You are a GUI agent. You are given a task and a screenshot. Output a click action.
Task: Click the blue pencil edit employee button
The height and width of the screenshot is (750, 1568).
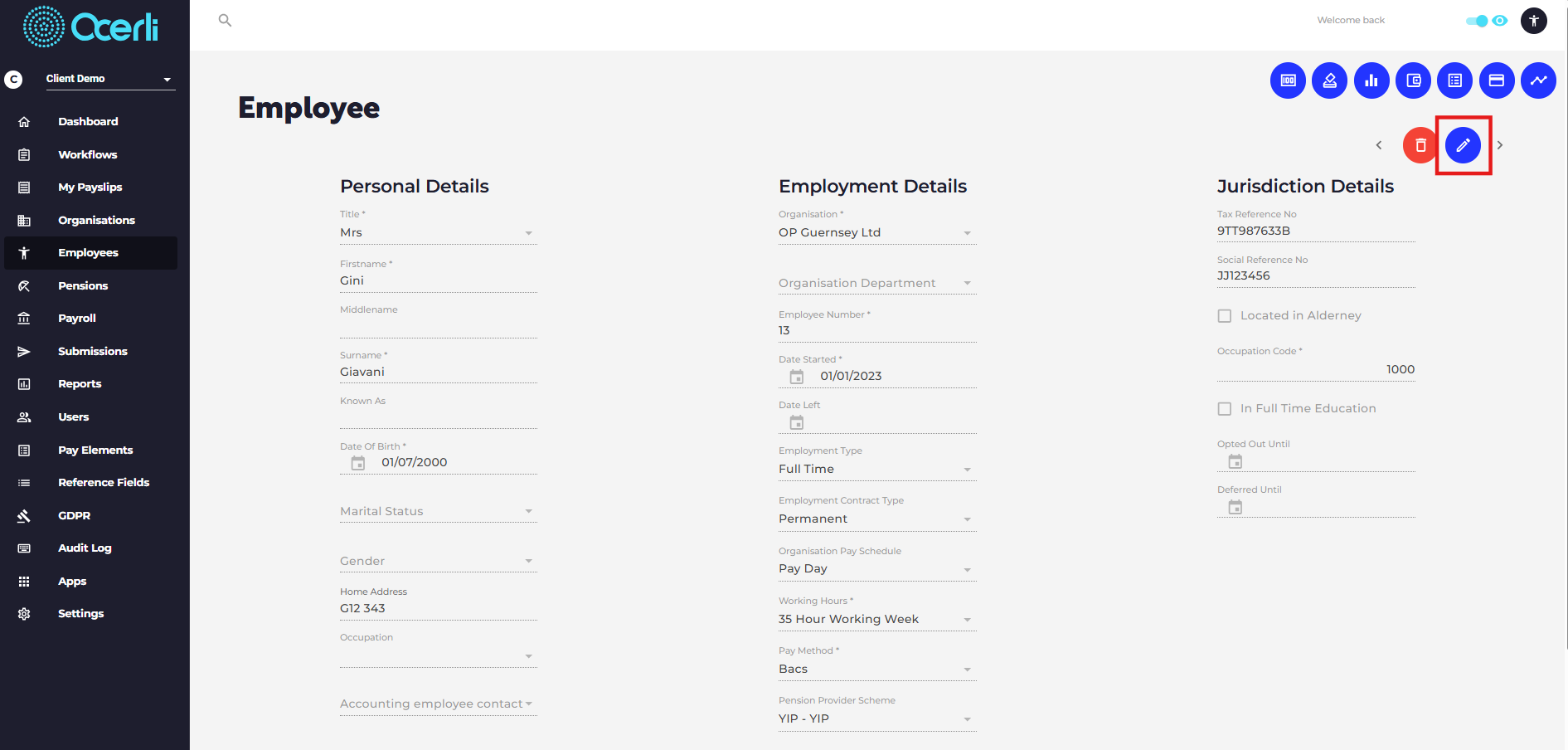pos(1463,145)
